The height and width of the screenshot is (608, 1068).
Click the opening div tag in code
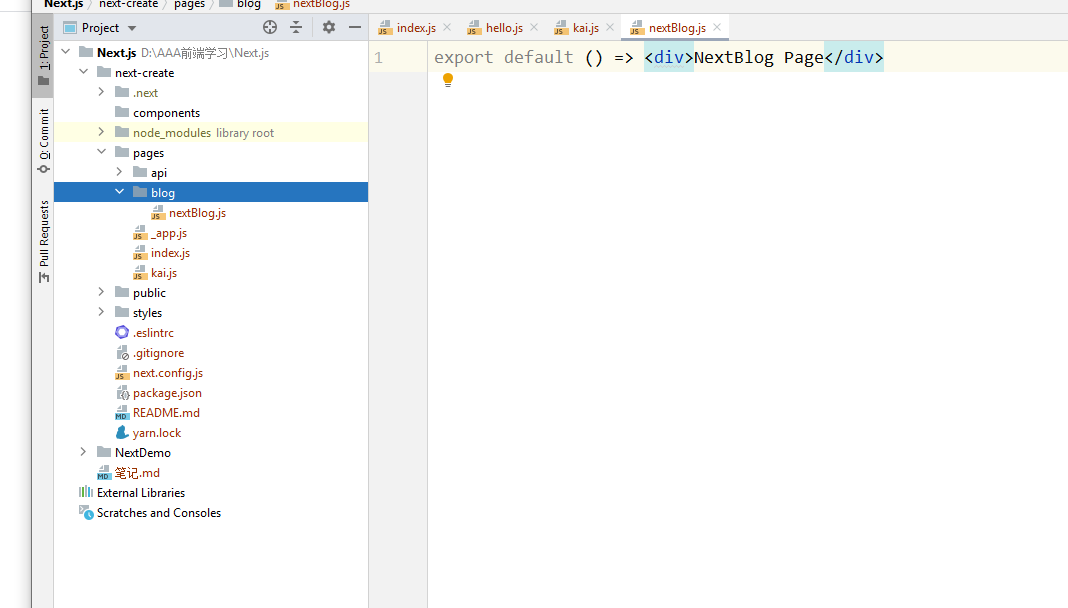pos(669,57)
